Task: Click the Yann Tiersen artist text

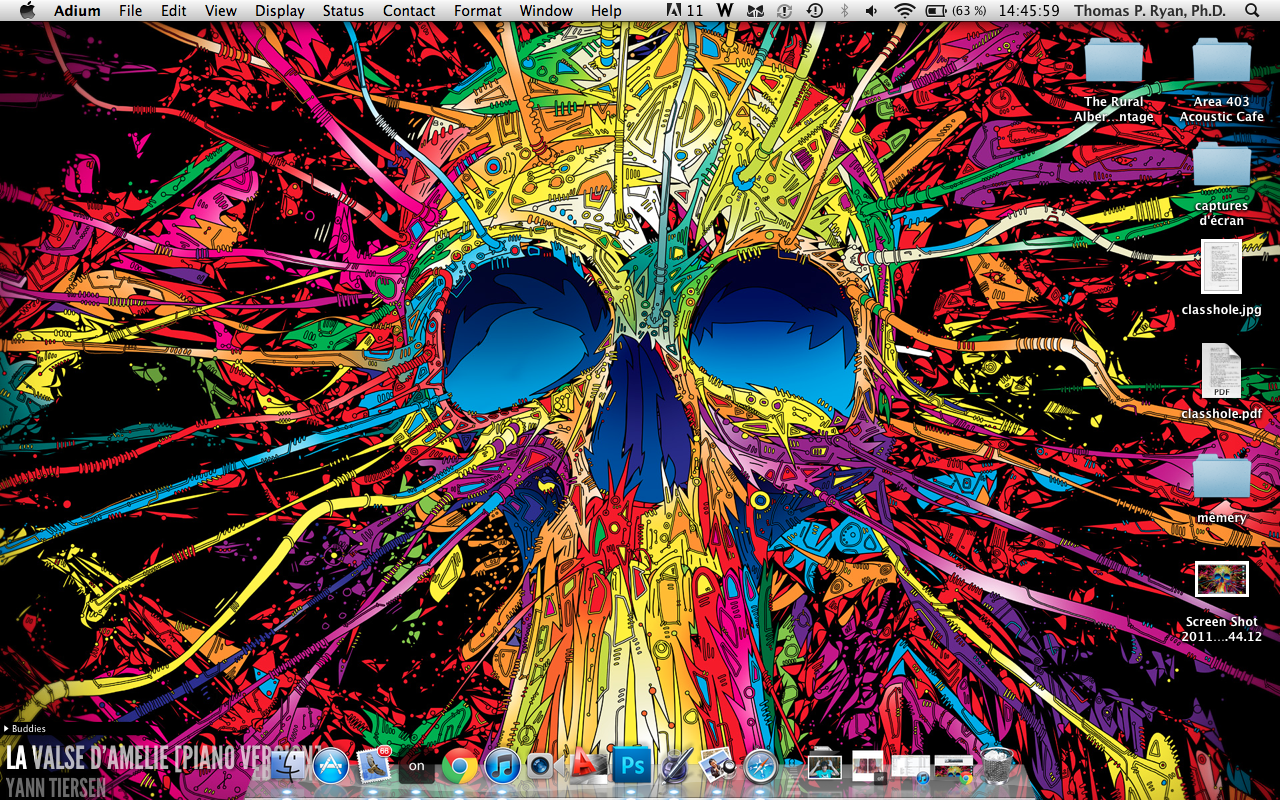Action: click(55, 788)
